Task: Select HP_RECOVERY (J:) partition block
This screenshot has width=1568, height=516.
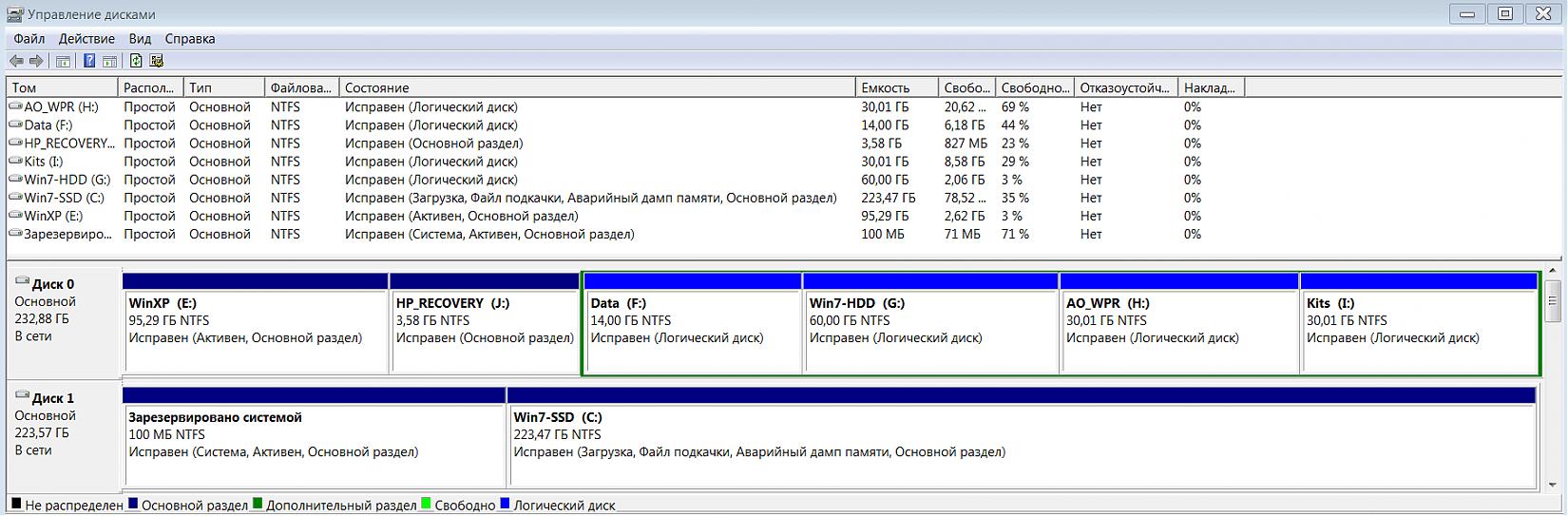Action: coord(485,323)
